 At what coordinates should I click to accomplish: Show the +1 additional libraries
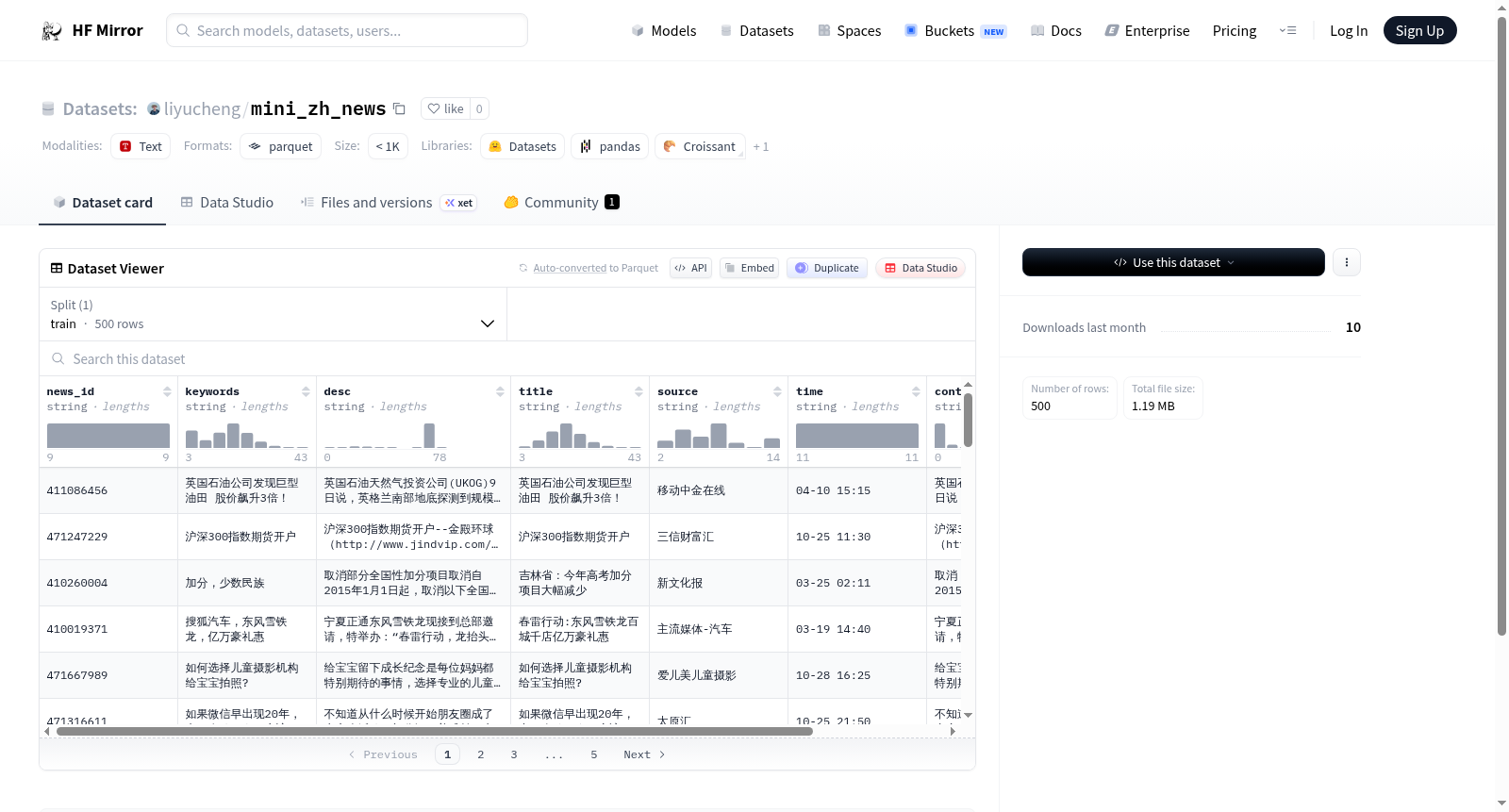[761, 147]
